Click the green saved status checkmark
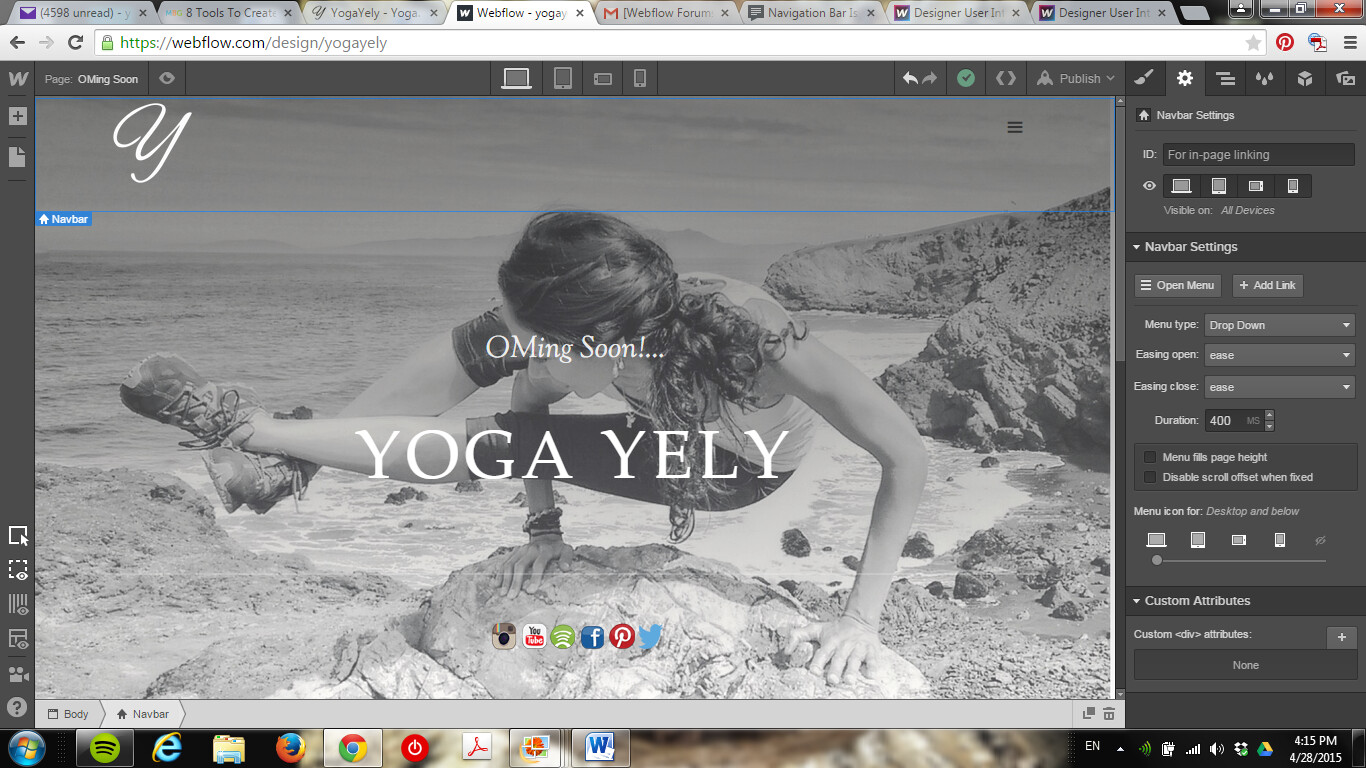 coord(966,78)
